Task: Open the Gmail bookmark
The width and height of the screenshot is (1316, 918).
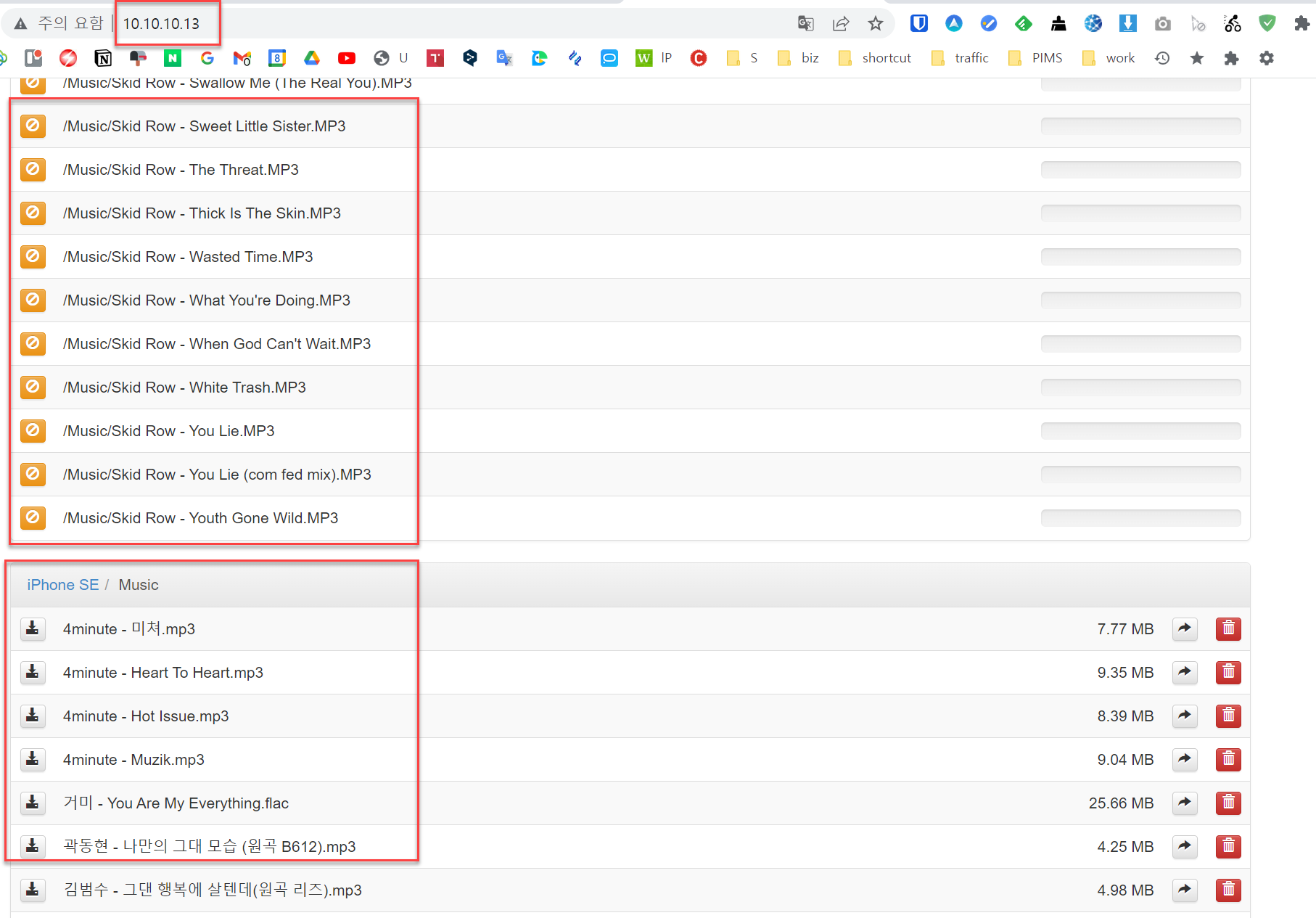Action: point(242,58)
